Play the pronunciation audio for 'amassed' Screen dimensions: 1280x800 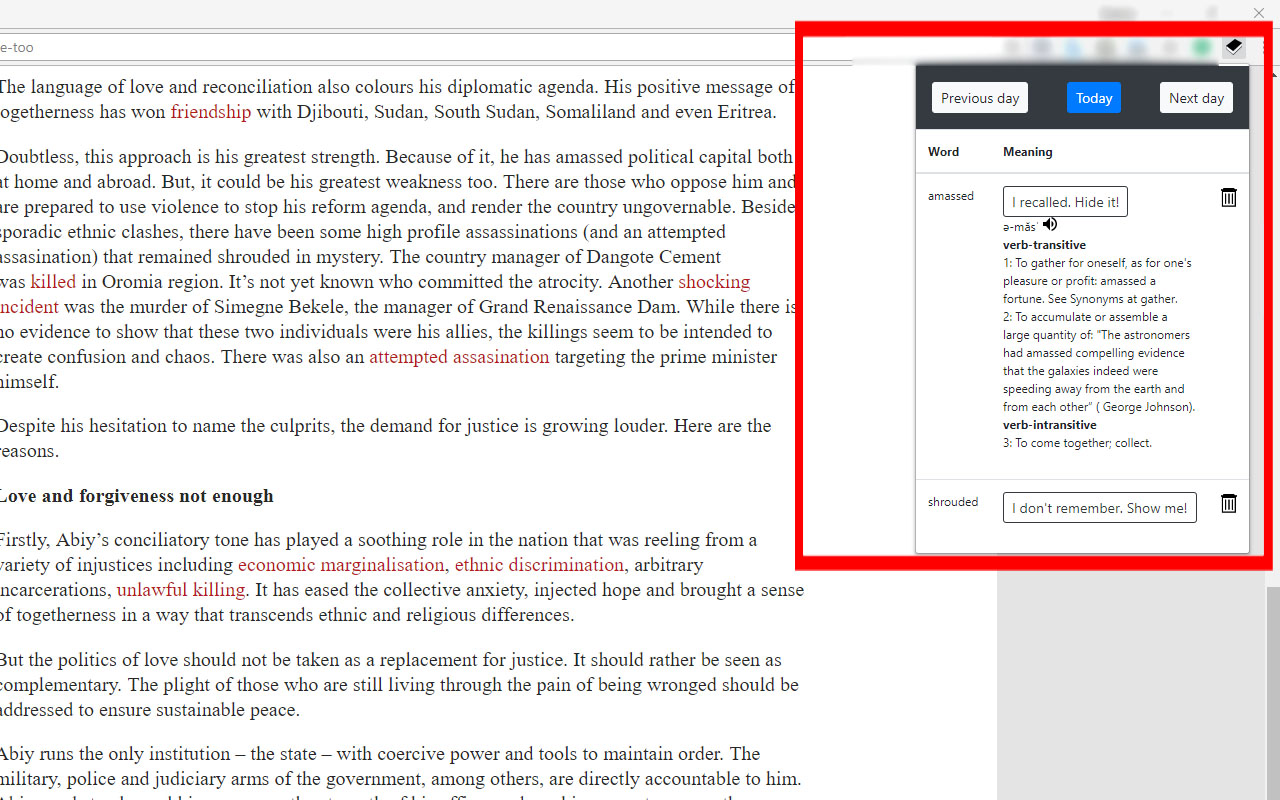pos(1049,224)
